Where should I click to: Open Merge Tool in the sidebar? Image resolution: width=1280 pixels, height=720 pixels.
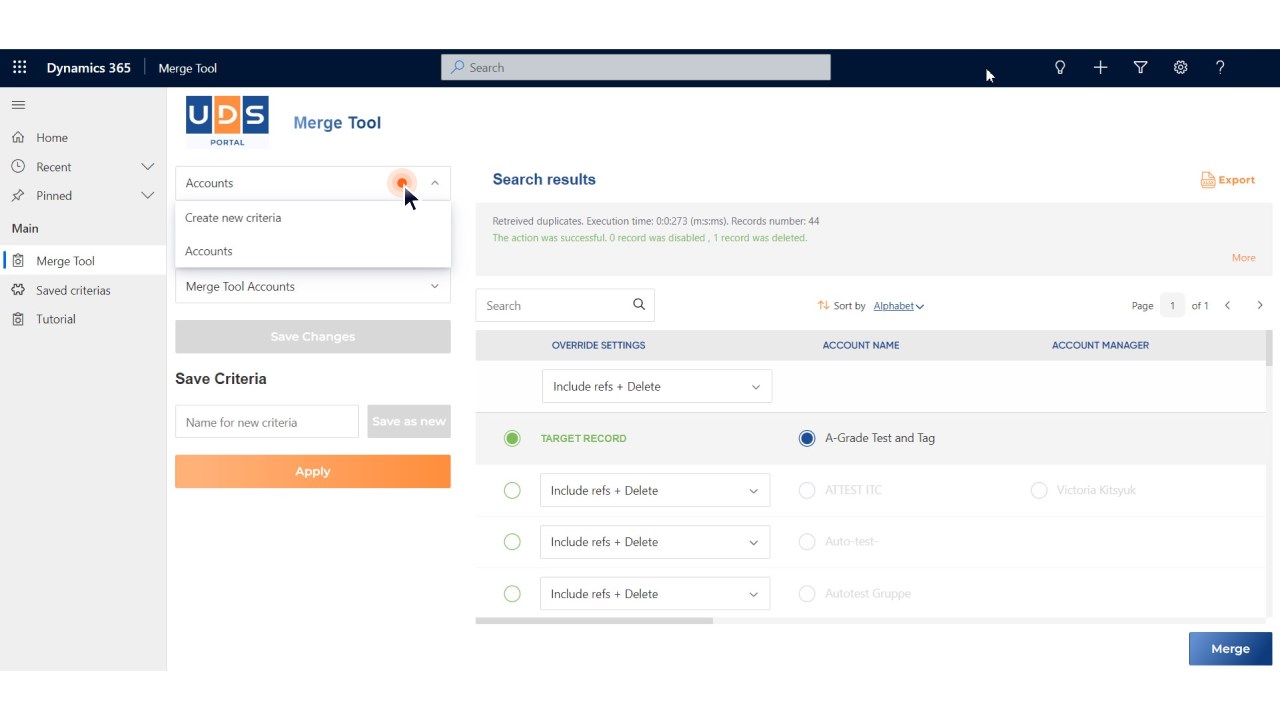click(83, 261)
